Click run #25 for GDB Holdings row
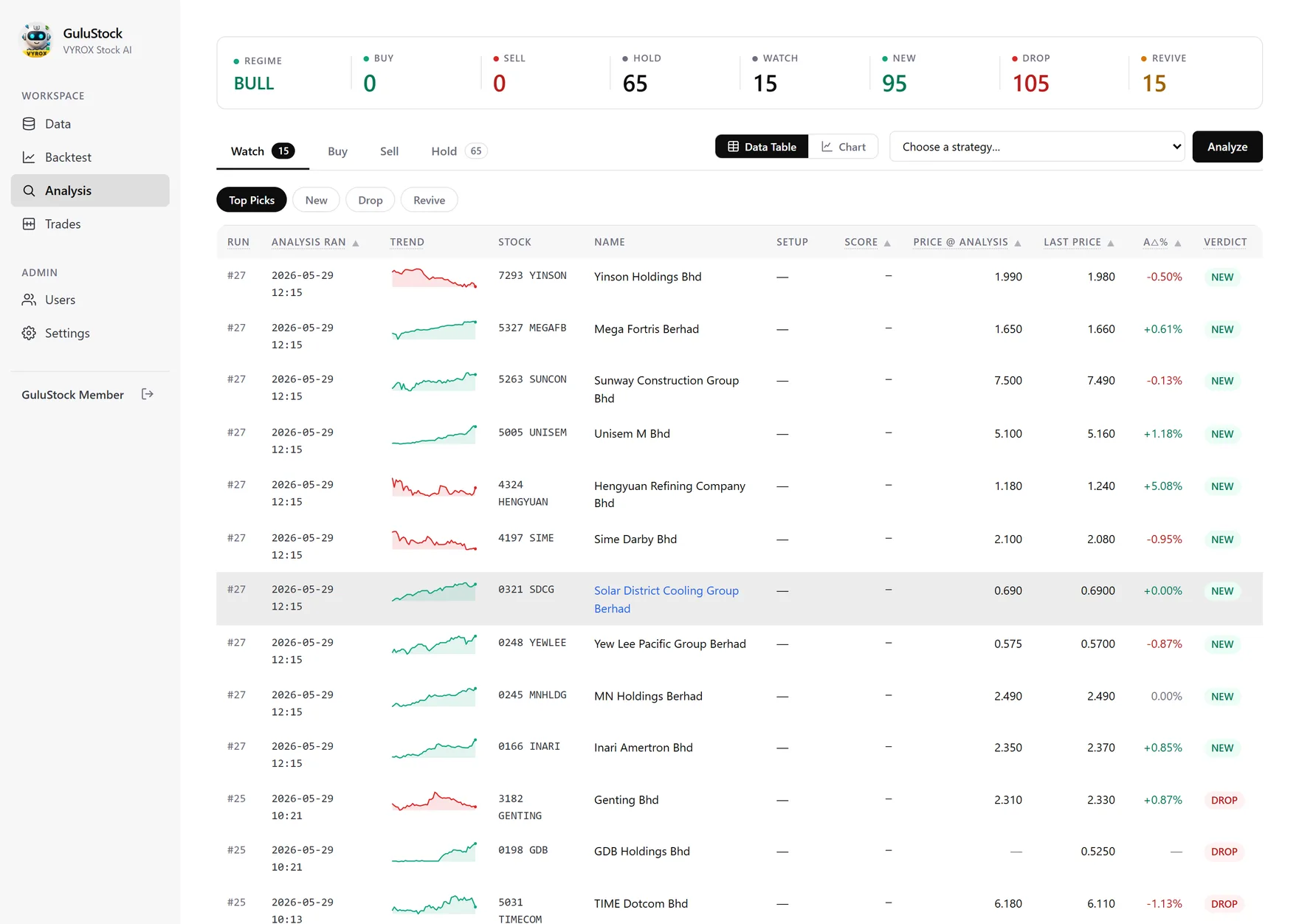The width and height of the screenshot is (1299, 924). [x=236, y=850]
